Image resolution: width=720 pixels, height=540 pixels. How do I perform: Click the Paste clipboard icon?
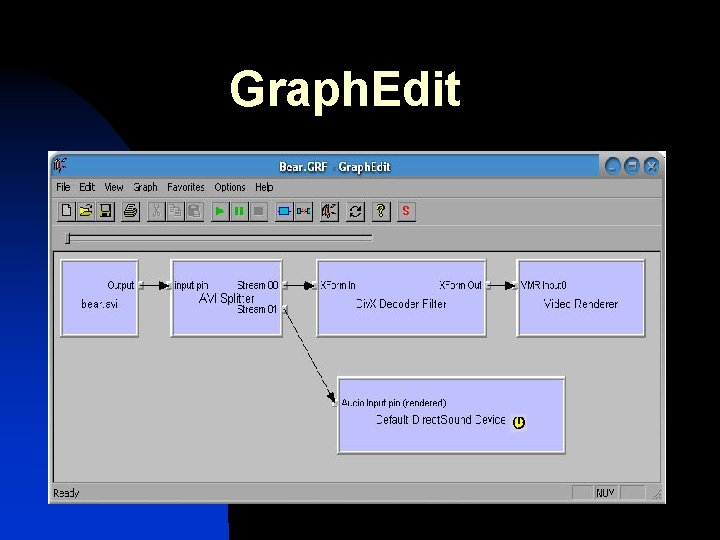(194, 211)
